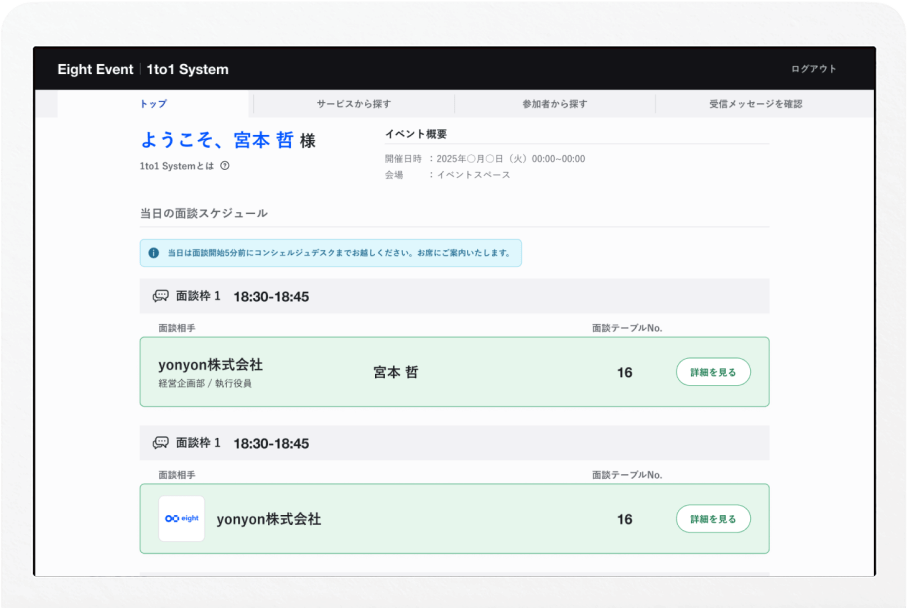The image size is (908, 608).
Task: Click 詳細を見る in the 宮本 哲 card
Action: 713,372
